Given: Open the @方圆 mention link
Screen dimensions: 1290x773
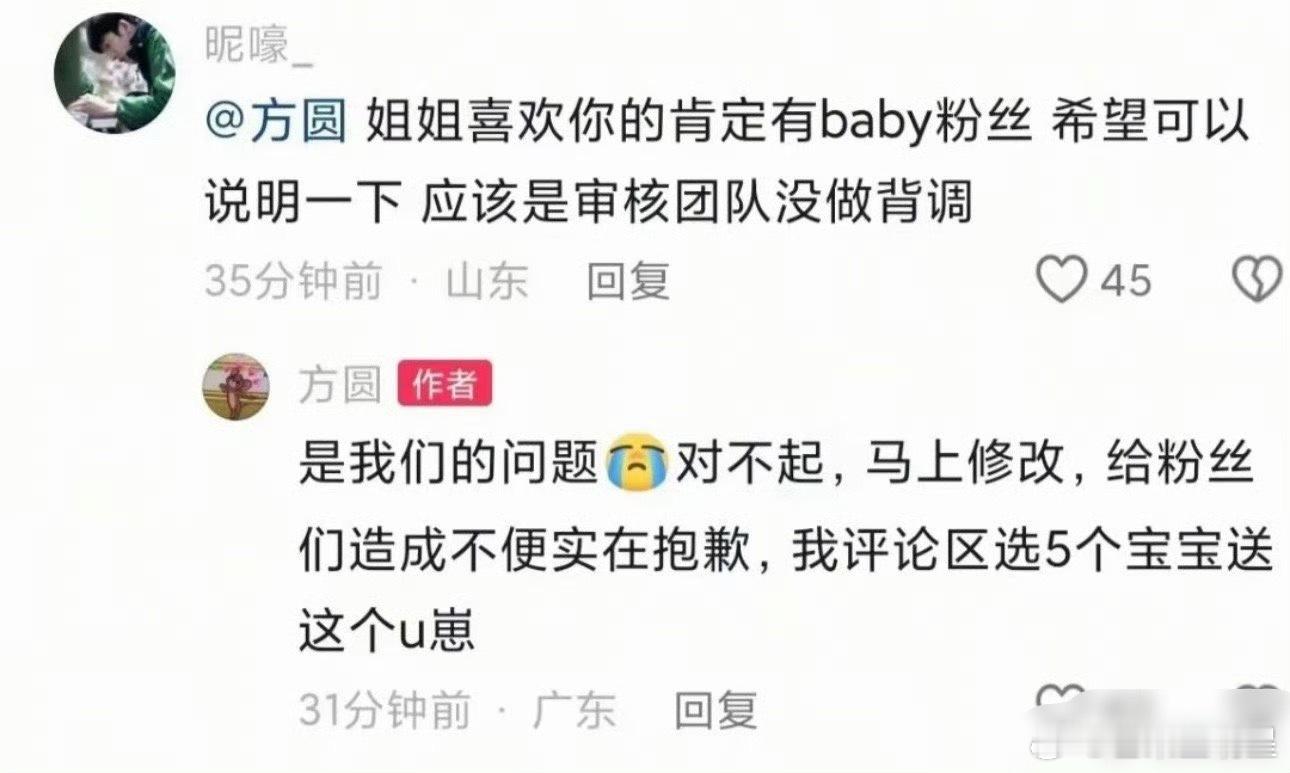Looking at the screenshot, I should 276,124.
